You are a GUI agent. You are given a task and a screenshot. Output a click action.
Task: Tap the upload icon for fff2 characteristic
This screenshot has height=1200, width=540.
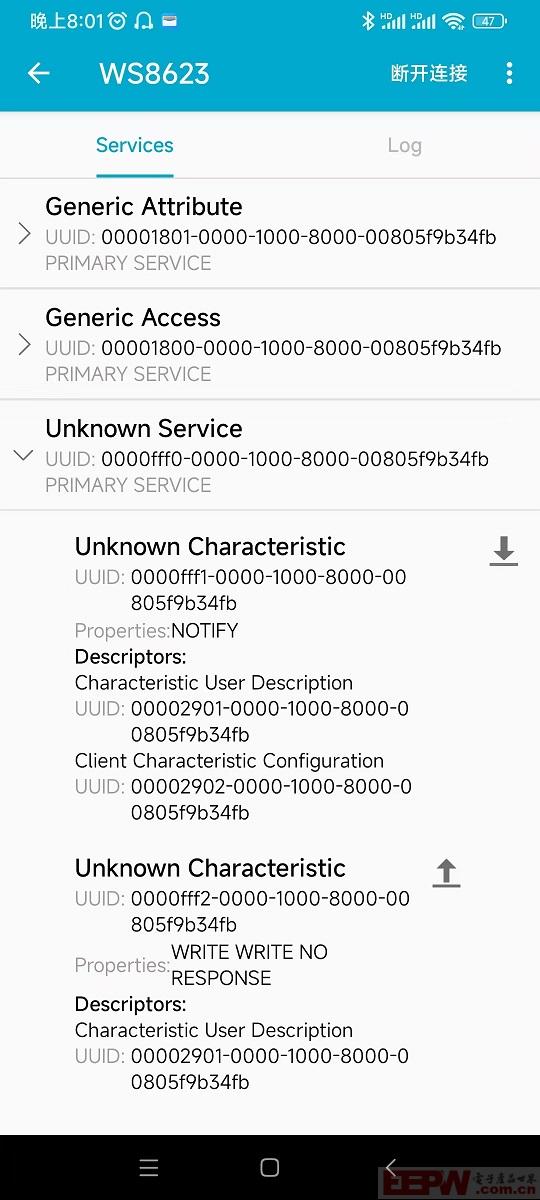coord(446,873)
